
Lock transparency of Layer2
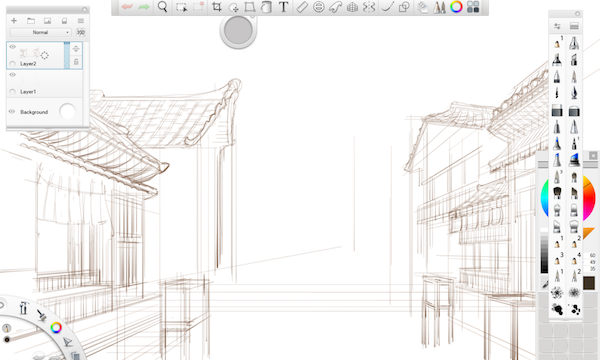coord(76,62)
